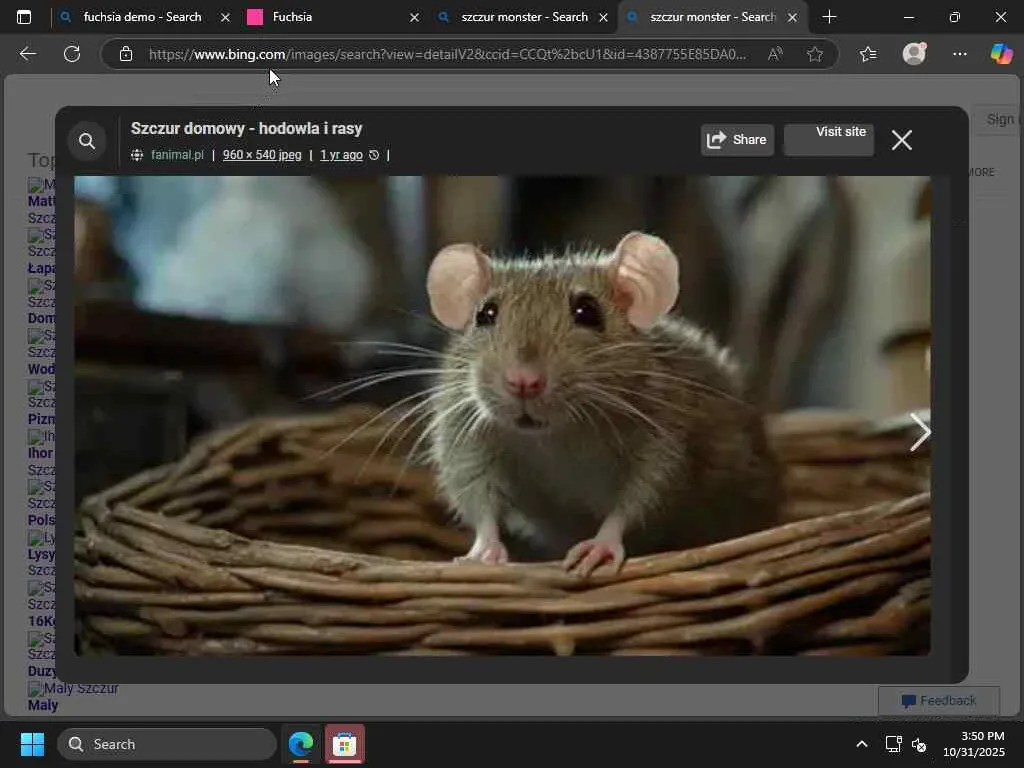The width and height of the screenshot is (1024, 768).
Task: Click the 960 × 540 jpeg link
Action: point(262,155)
